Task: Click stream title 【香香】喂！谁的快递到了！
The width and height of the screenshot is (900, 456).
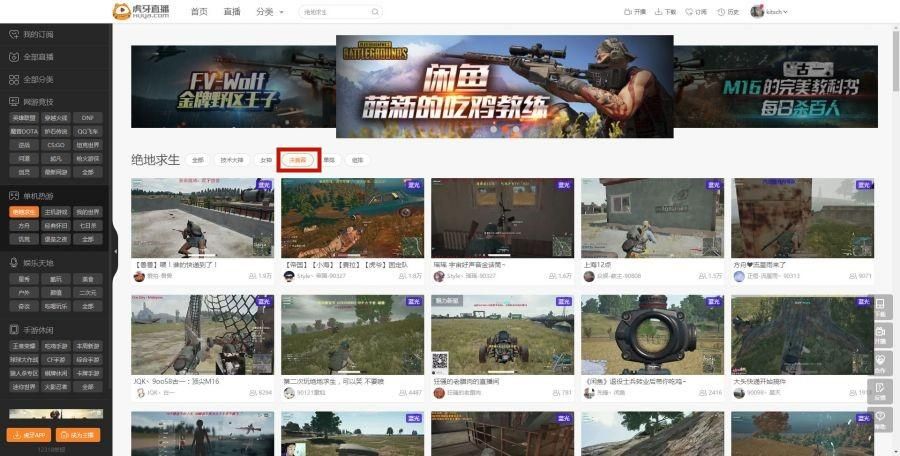Action: tap(176, 265)
